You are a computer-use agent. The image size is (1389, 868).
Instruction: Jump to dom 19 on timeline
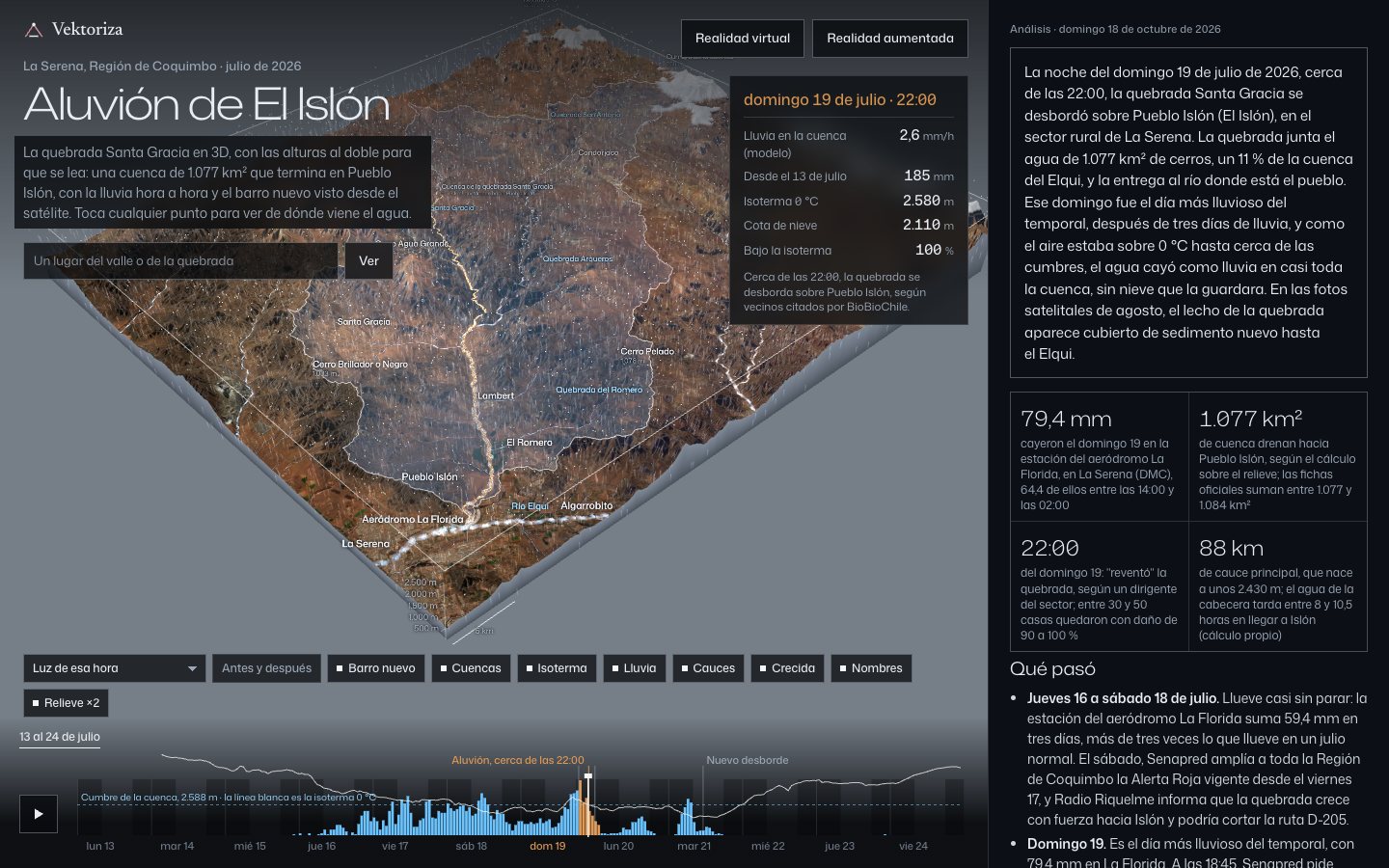coord(548,846)
